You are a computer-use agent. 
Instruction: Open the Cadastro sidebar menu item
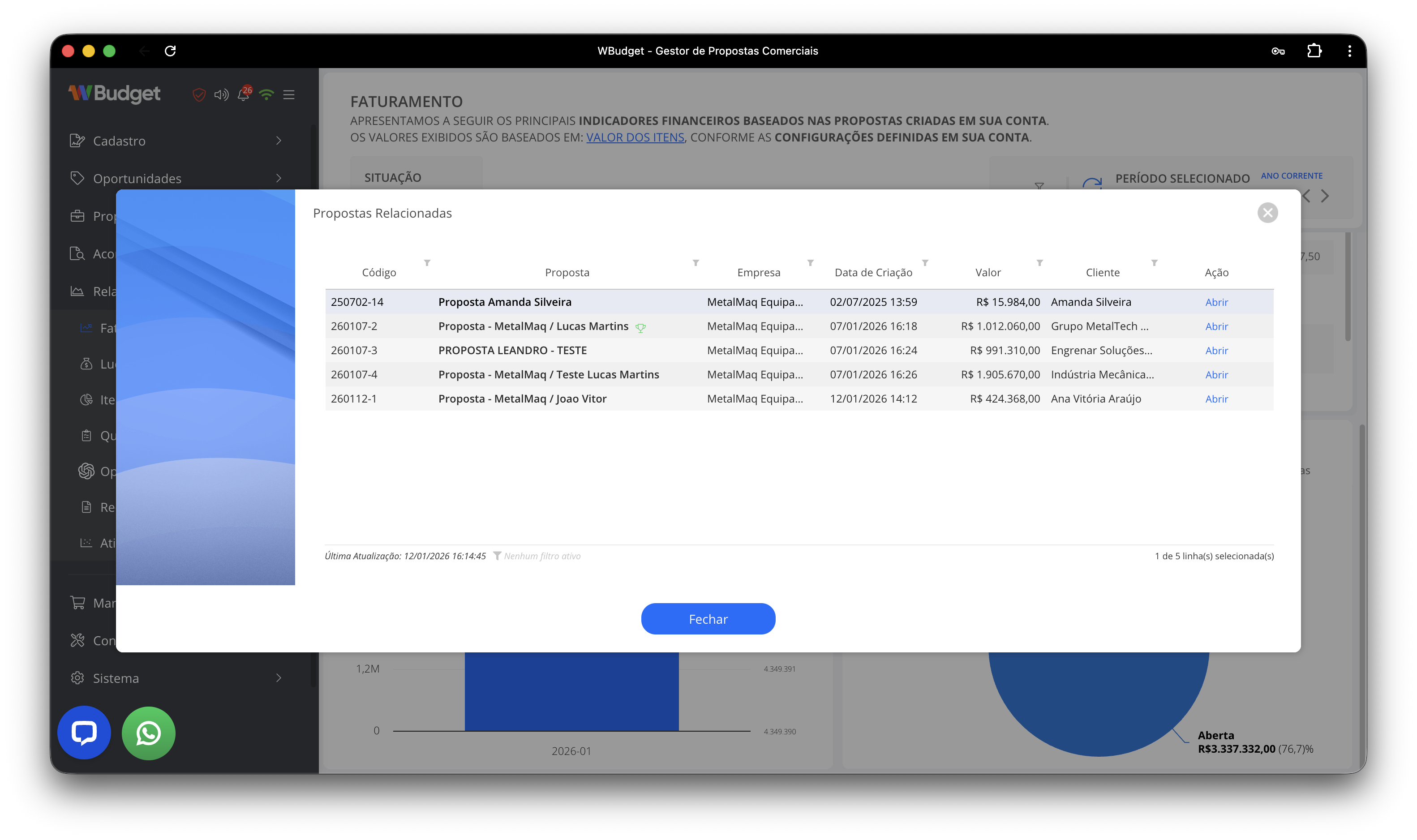[x=119, y=141]
